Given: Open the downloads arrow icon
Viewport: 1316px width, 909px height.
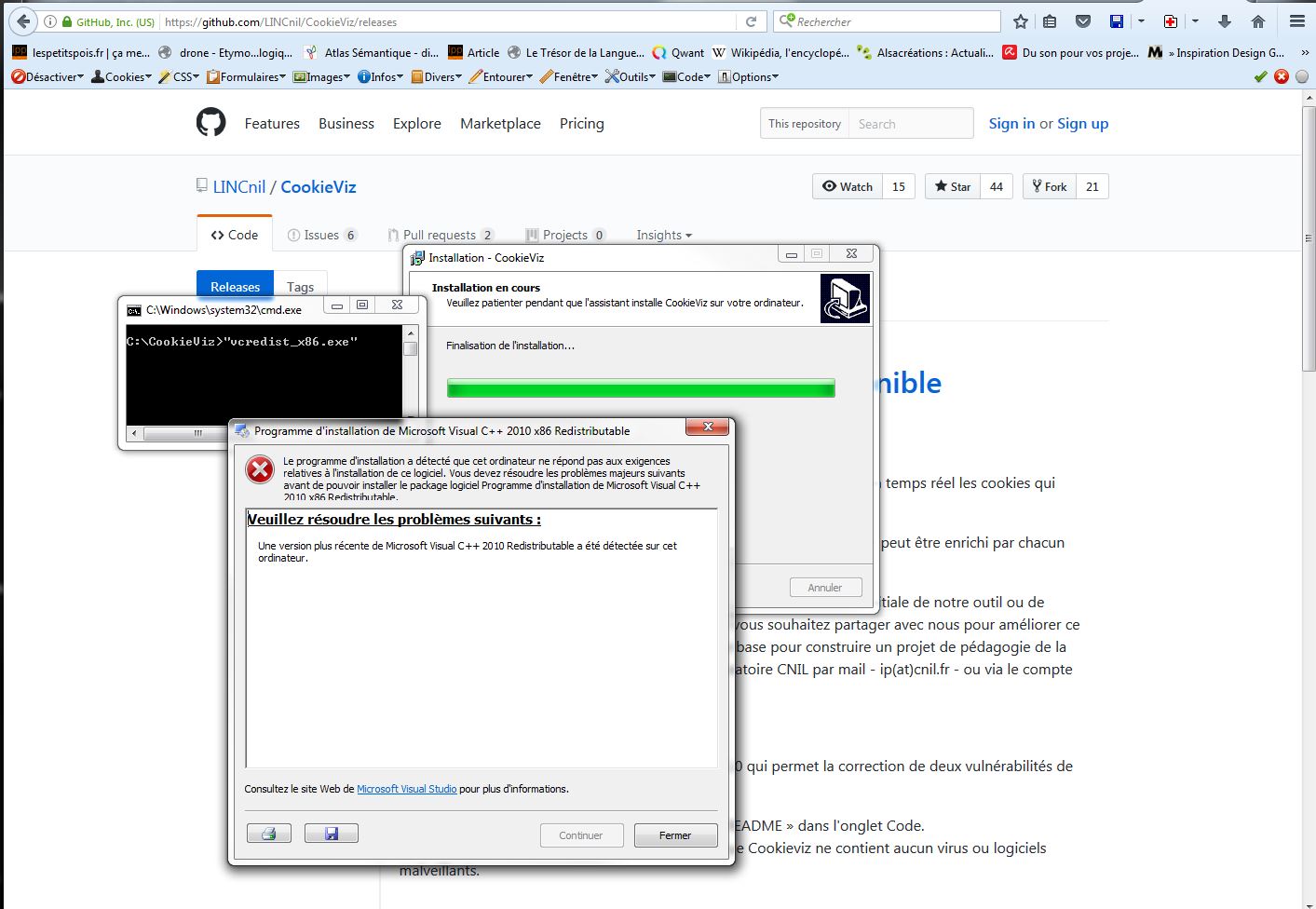Looking at the screenshot, I should [1225, 21].
